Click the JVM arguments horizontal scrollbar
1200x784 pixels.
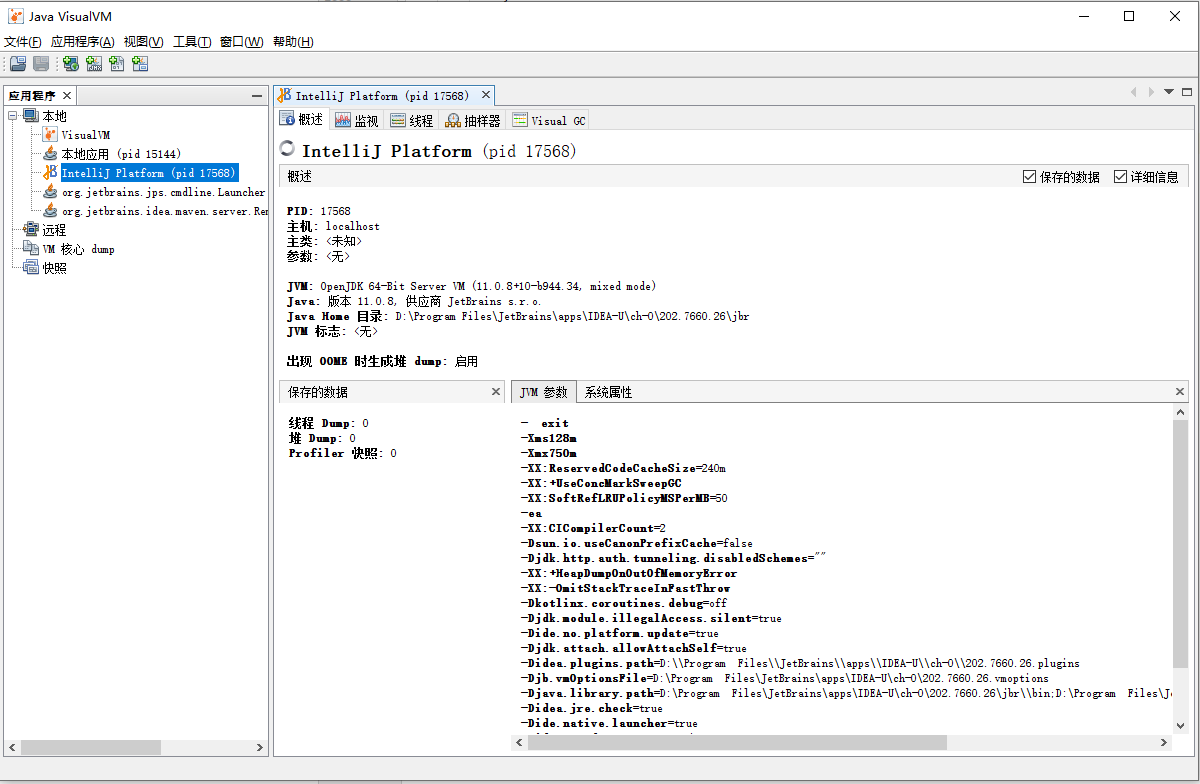point(841,742)
